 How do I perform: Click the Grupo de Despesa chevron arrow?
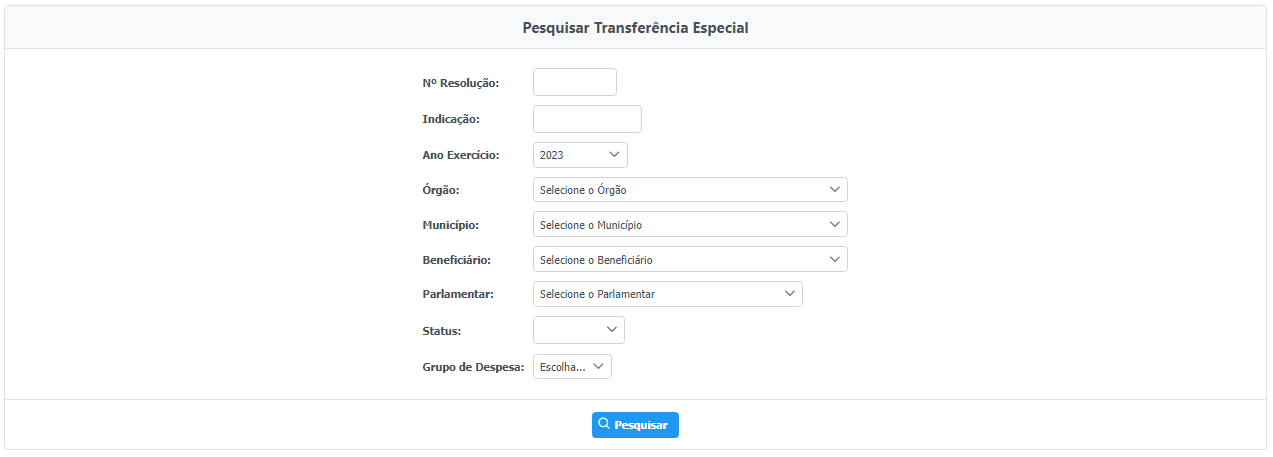[599, 366]
